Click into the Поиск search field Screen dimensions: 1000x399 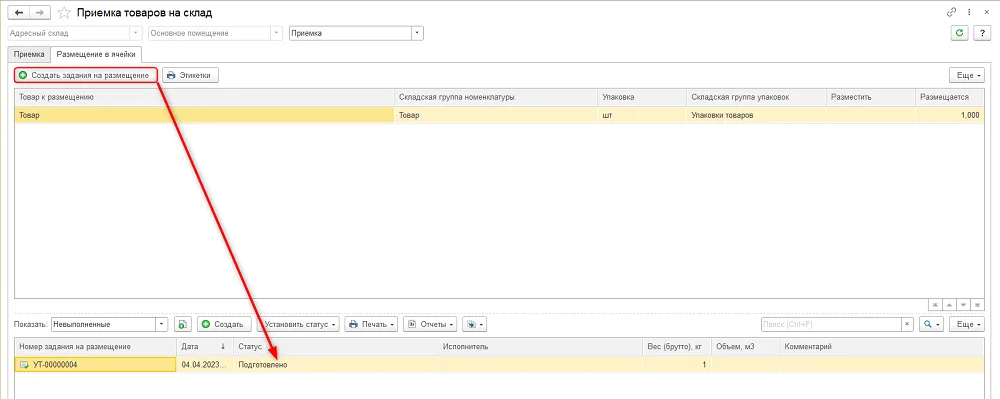(x=831, y=324)
